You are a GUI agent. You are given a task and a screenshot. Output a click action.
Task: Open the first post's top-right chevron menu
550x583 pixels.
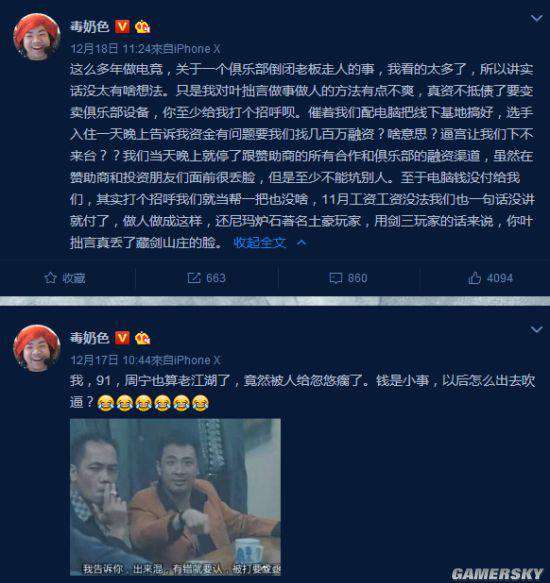click(536, 18)
